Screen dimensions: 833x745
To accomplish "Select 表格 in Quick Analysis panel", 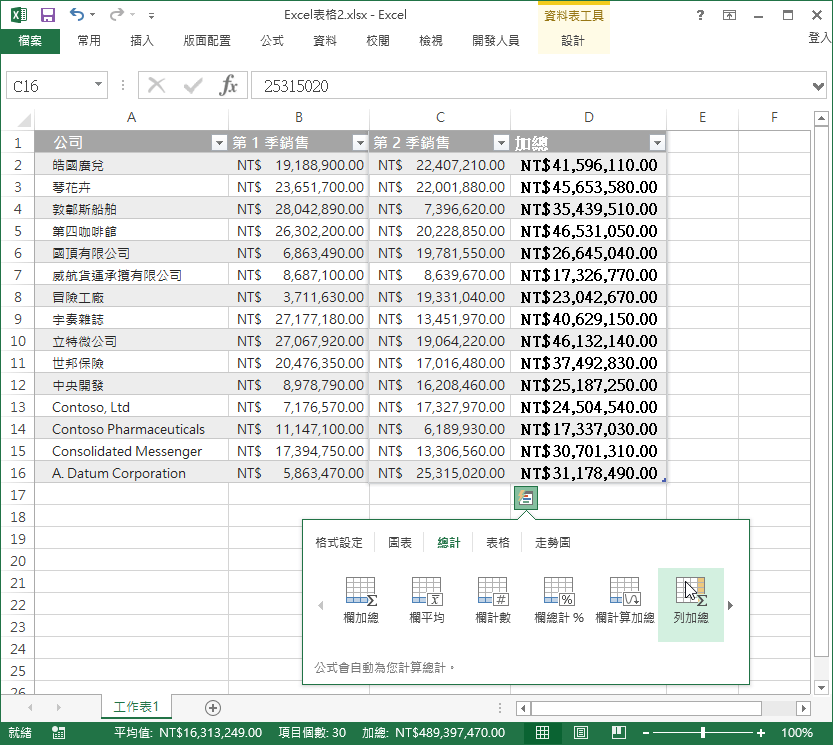I will pos(498,543).
